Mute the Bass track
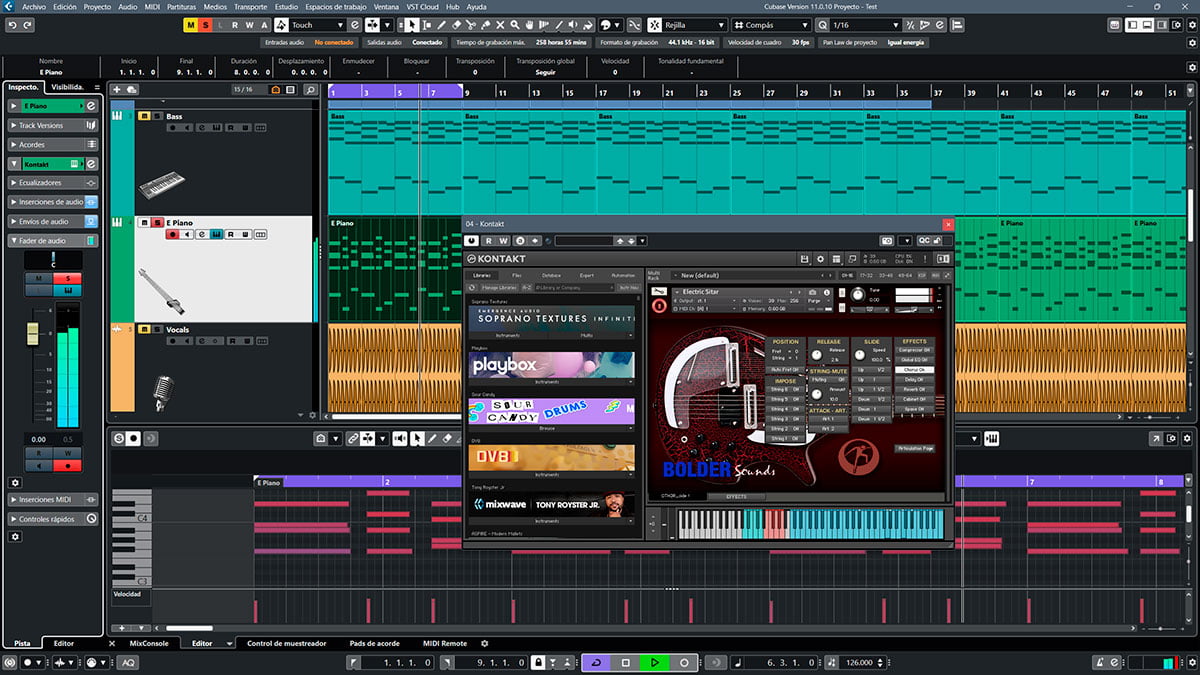This screenshot has width=1200, height=675. point(144,117)
